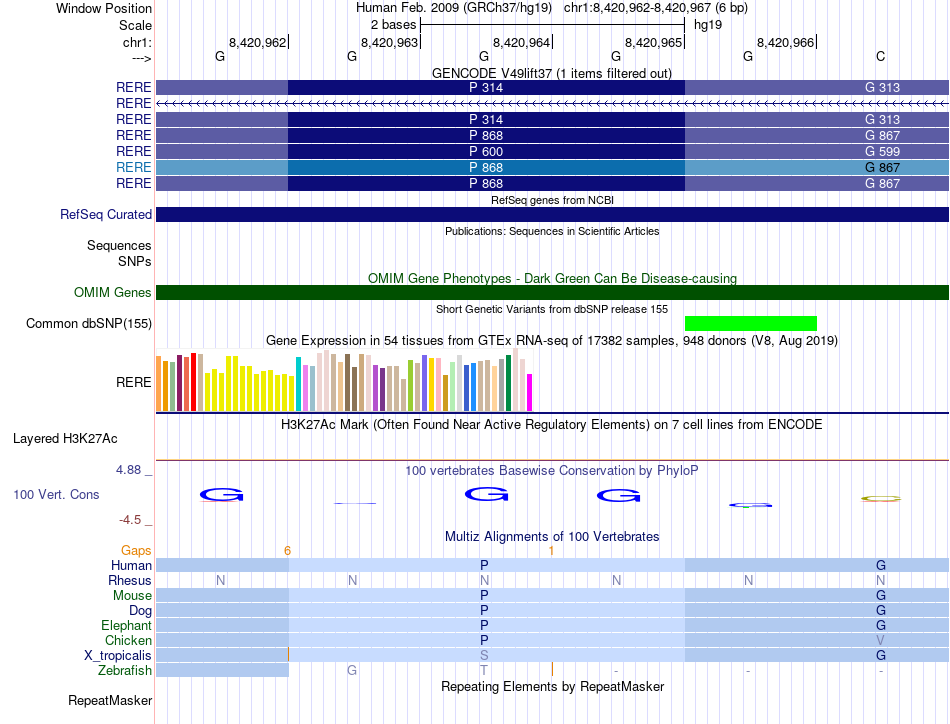Click the Repeating Elements by RepeatMasker title
Image resolution: width=950 pixels, height=724 pixels.
coord(552,686)
